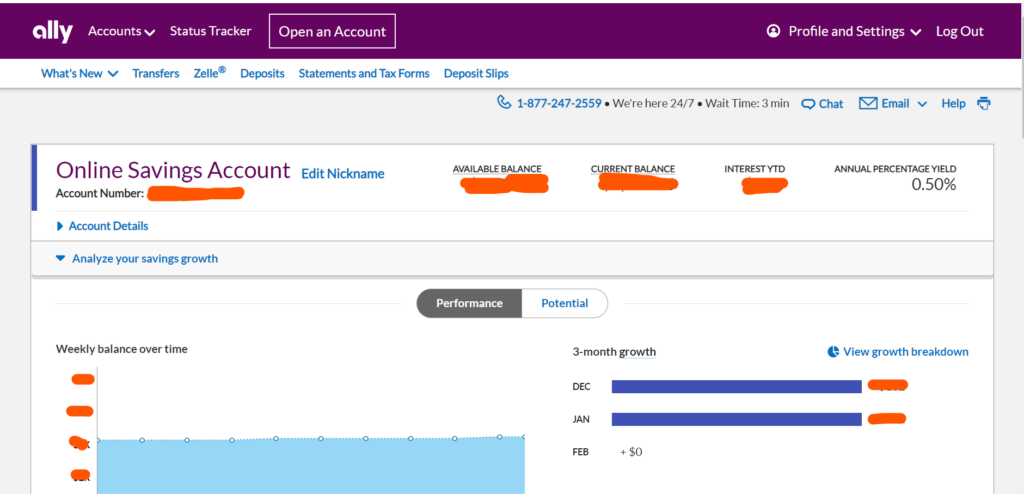
Task: Click the Available Balance label
Action: pyautogui.click(x=497, y=169)
